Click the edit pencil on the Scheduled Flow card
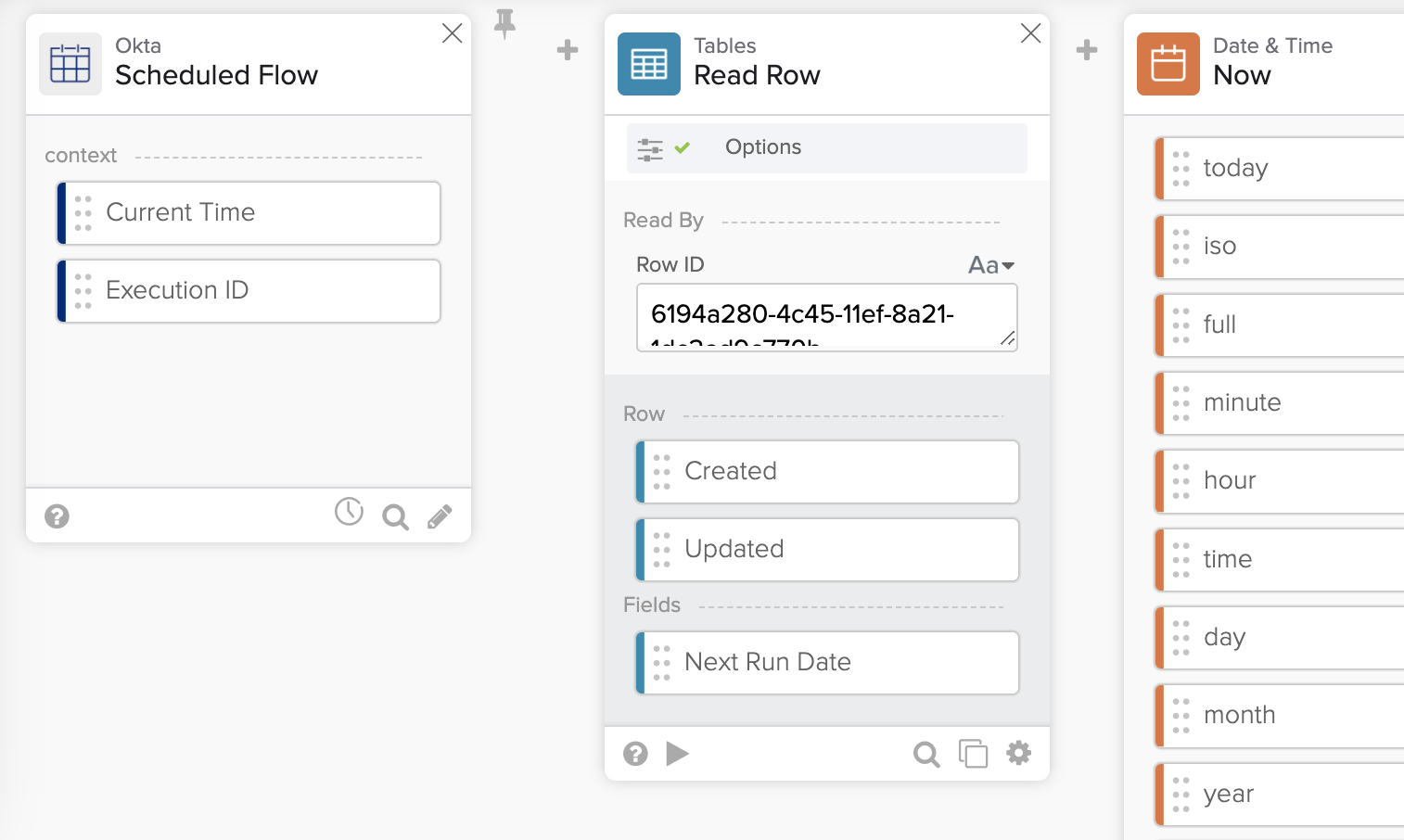The height and width of the screenshot is (840, 1404). coord(440,515)
